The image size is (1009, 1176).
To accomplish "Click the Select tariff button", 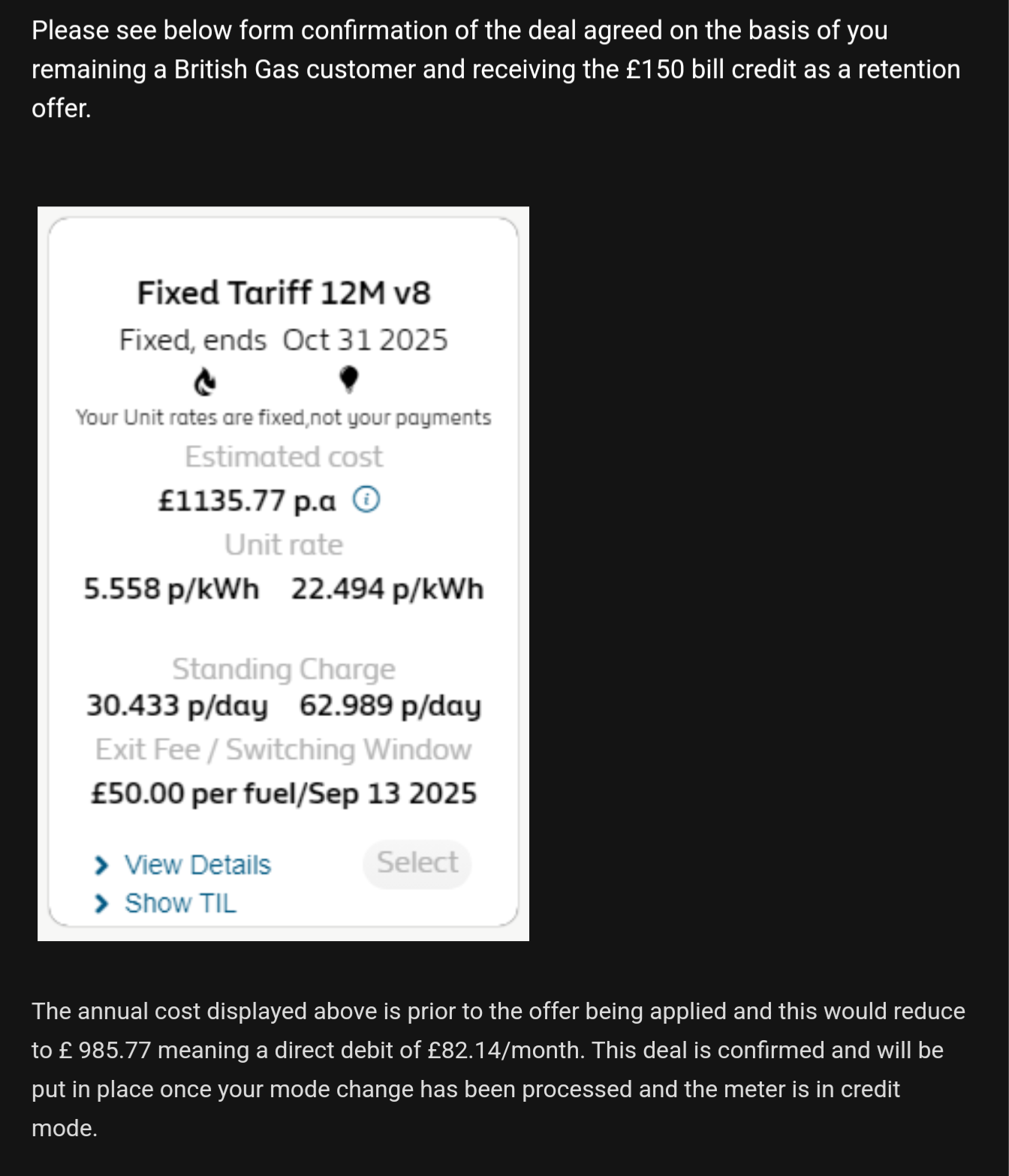I will (x=417, y=864).
